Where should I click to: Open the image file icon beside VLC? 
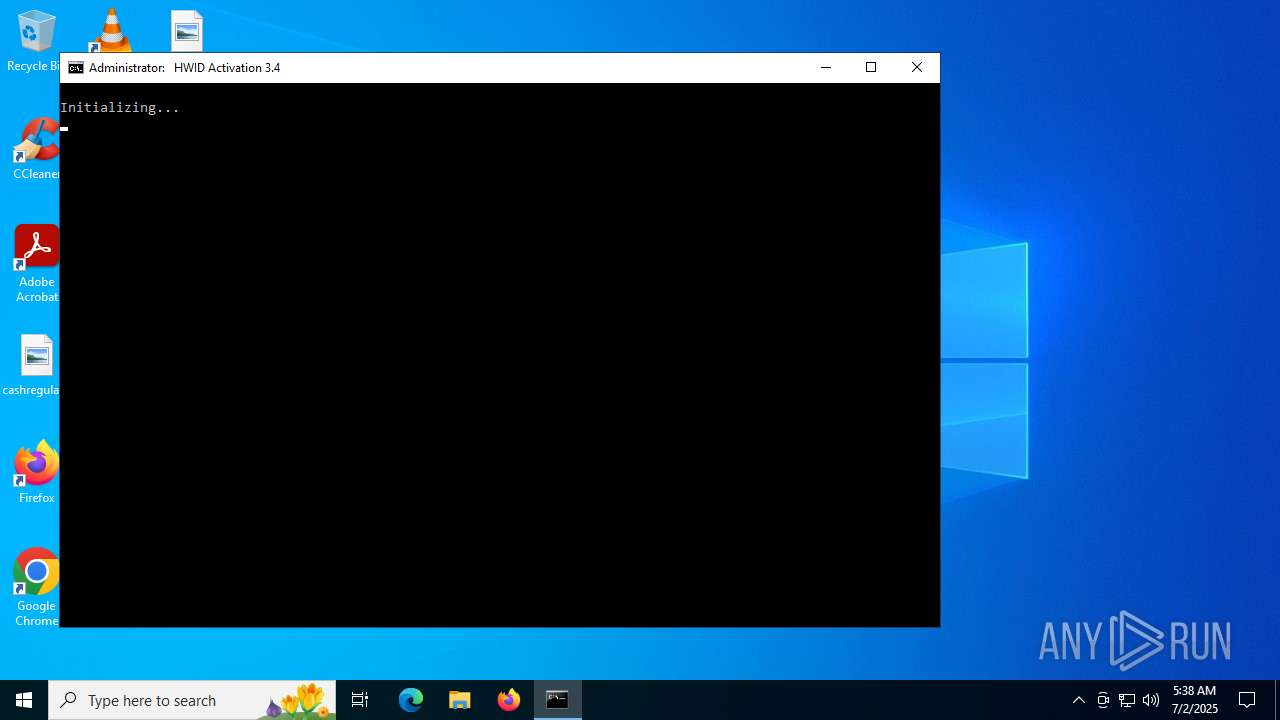coord(187,31)
